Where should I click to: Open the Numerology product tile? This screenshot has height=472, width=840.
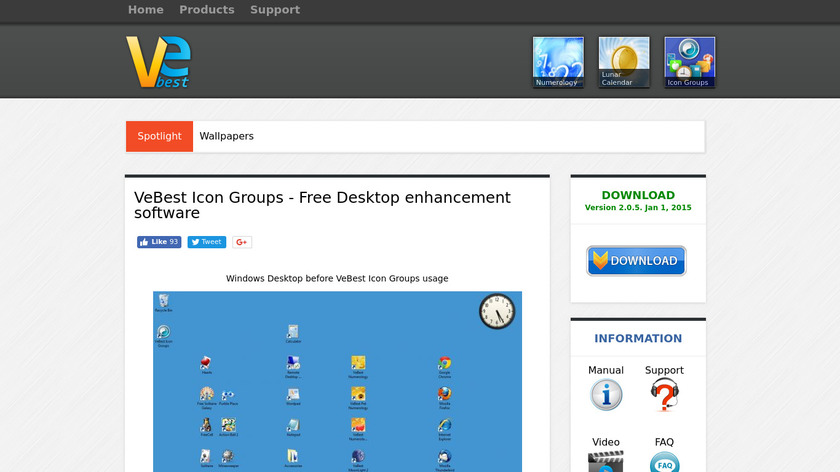[558, 62]
